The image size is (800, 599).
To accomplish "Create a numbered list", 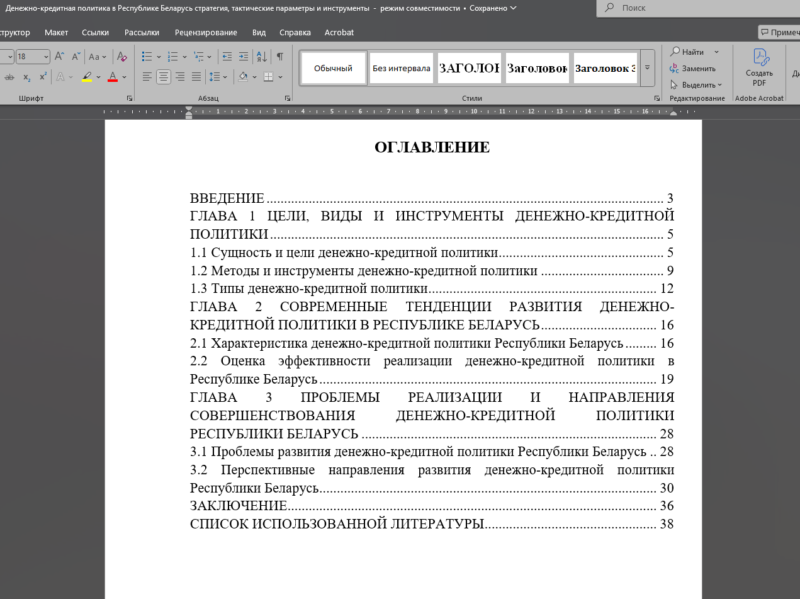I will [172, 56].
